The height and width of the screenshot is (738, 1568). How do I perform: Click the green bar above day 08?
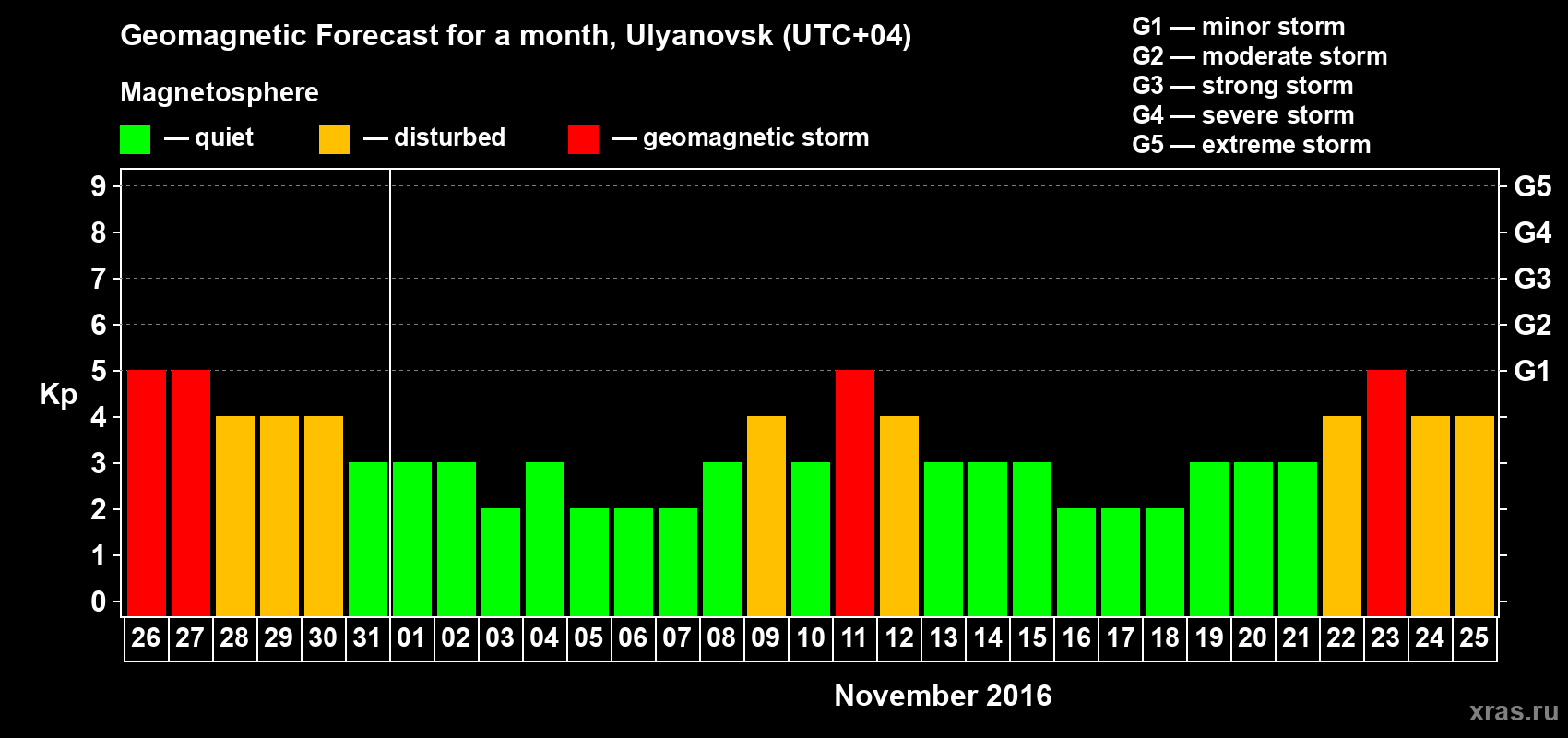tap(722, 540)
